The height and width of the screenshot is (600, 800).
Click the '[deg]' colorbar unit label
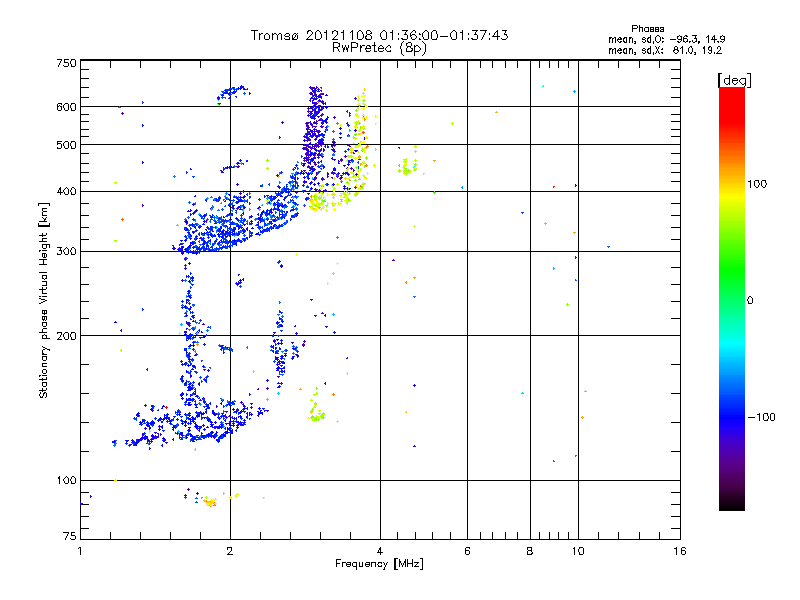734,80
